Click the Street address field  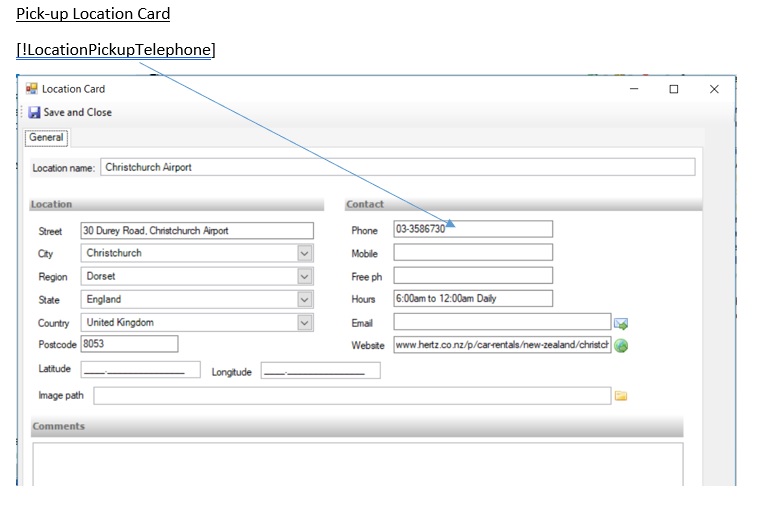(x=196, y=231)
